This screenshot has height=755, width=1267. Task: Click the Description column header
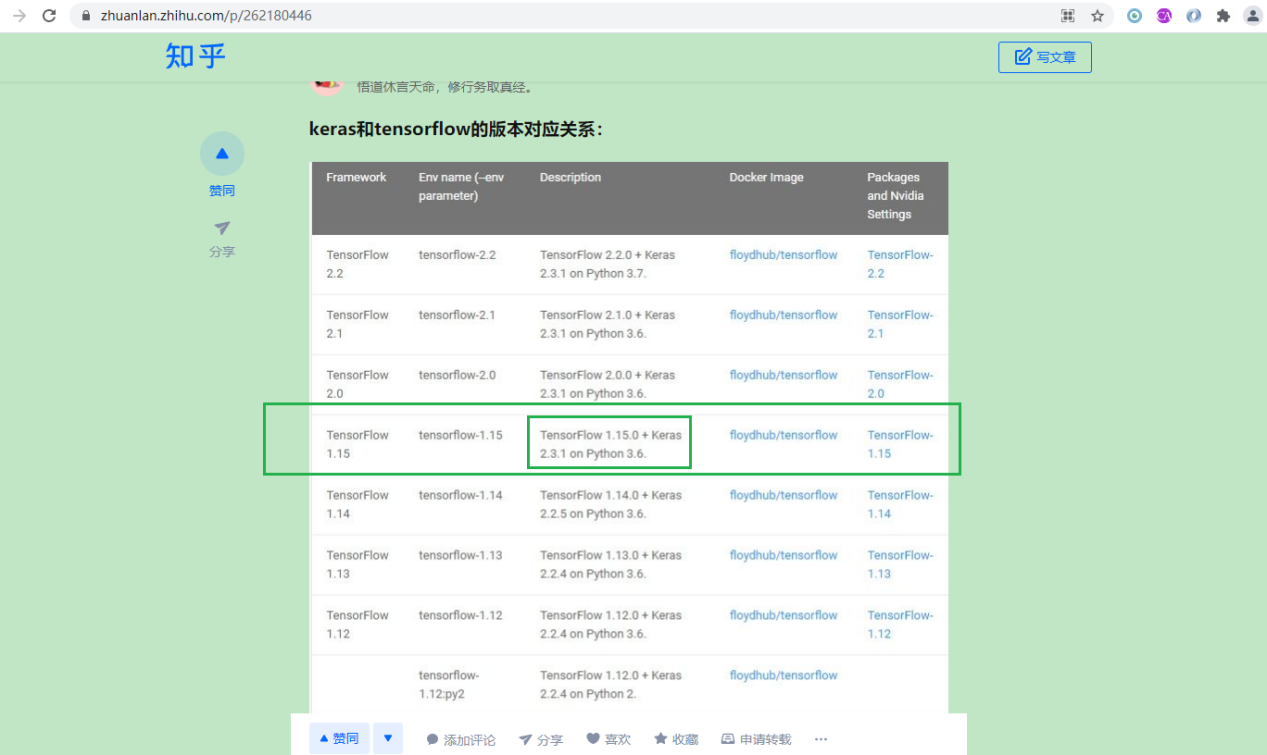coord(570,177)
